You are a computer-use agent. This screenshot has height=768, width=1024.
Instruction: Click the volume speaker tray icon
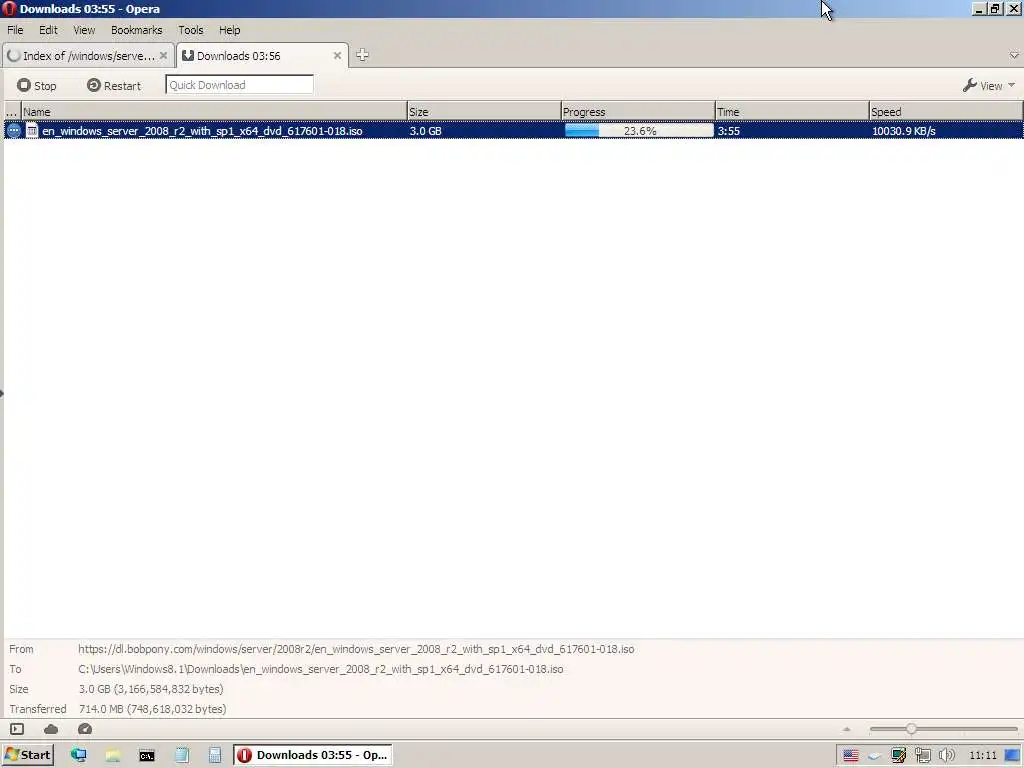tap(946, 756)
